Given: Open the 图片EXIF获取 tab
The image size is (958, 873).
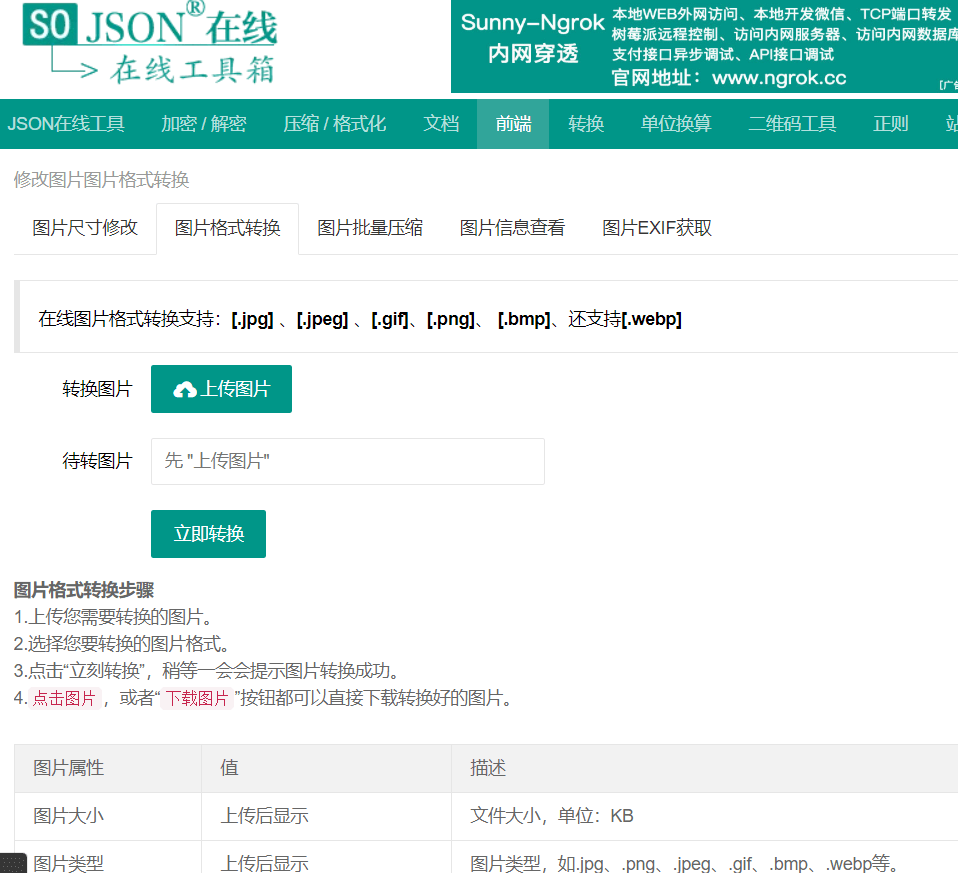Looking at the screenshot, I should tap(657, 228).
